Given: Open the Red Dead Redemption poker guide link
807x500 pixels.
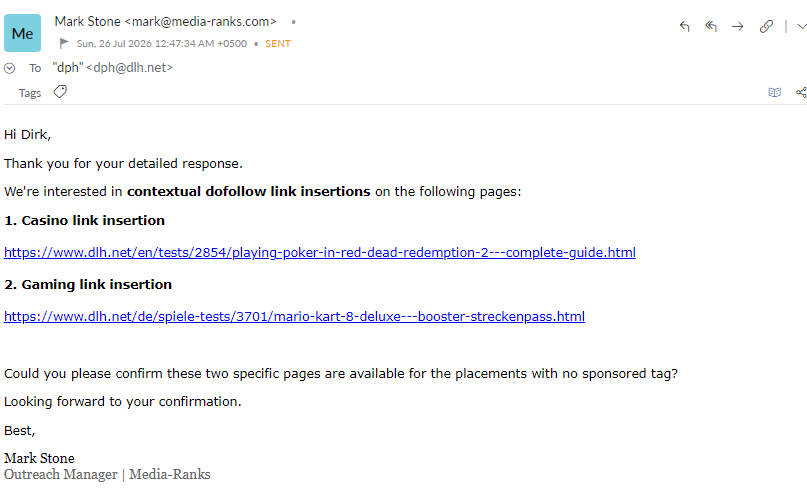Looking at the screenshot, I should point(320,252).
